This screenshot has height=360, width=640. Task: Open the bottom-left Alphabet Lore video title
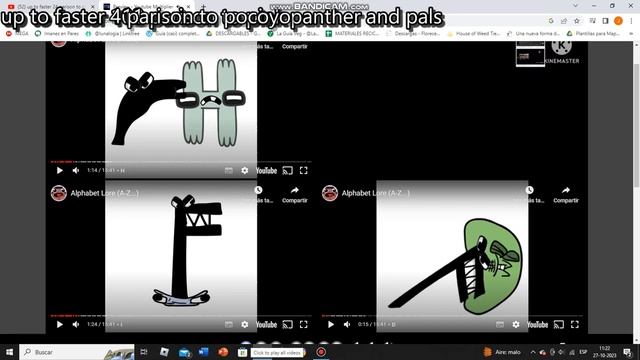104,193
